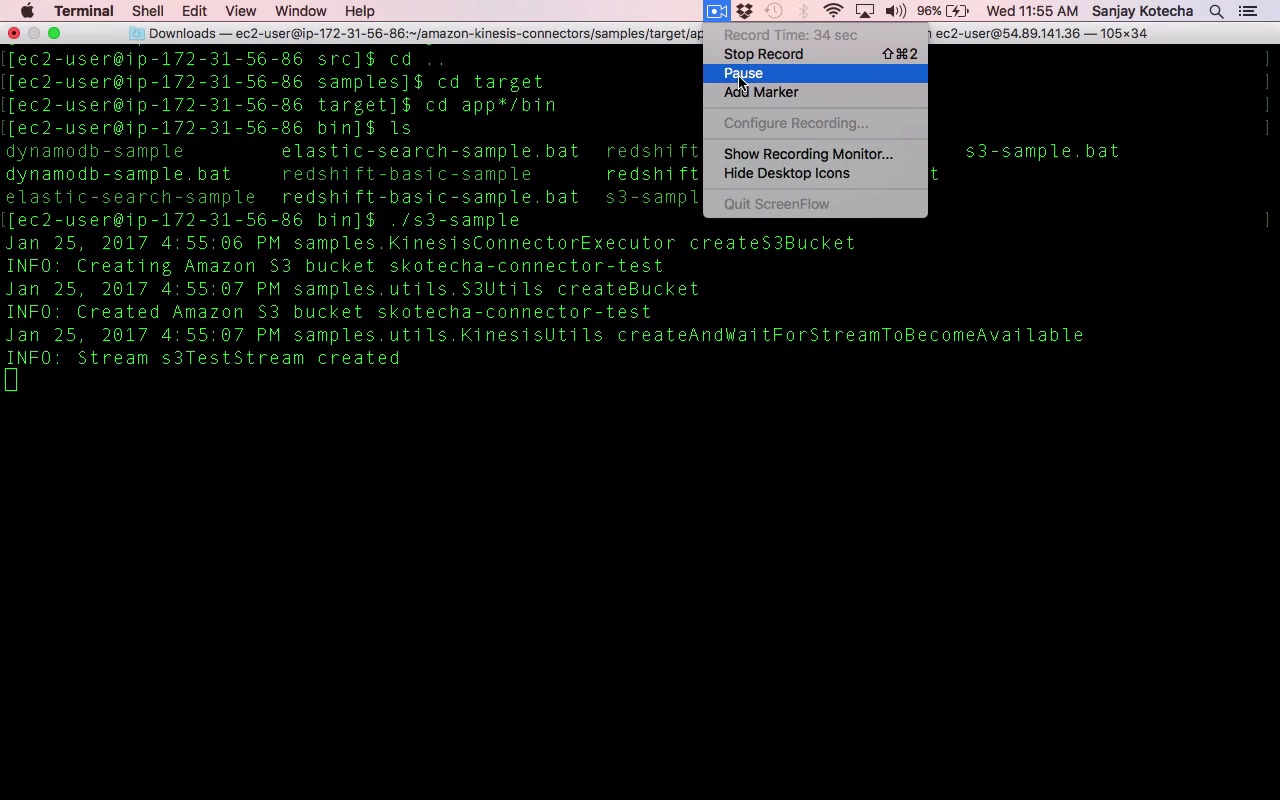This screenshot has height=800, width=1280.
Task: Open the ScreenFlow camera menu bar icon
Action: click(x=717, y=11)
